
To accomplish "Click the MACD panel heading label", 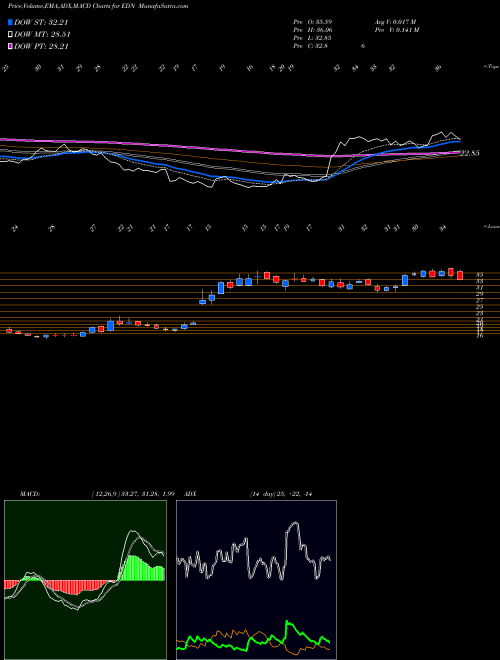I will pos(30,494).
